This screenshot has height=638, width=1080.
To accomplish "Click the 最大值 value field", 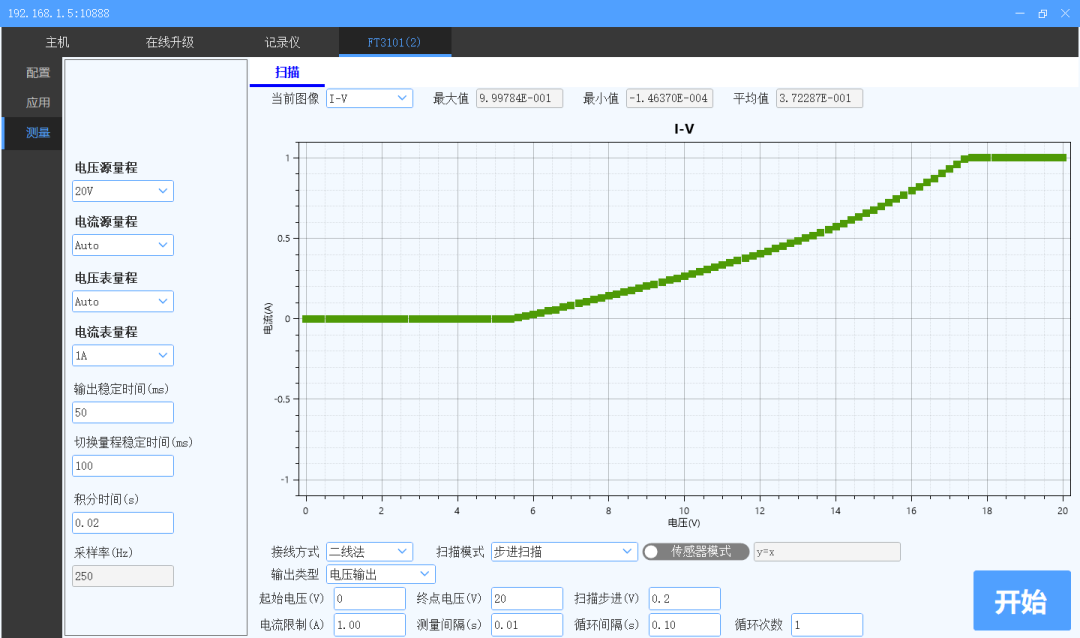I will (x=519, y=99).
